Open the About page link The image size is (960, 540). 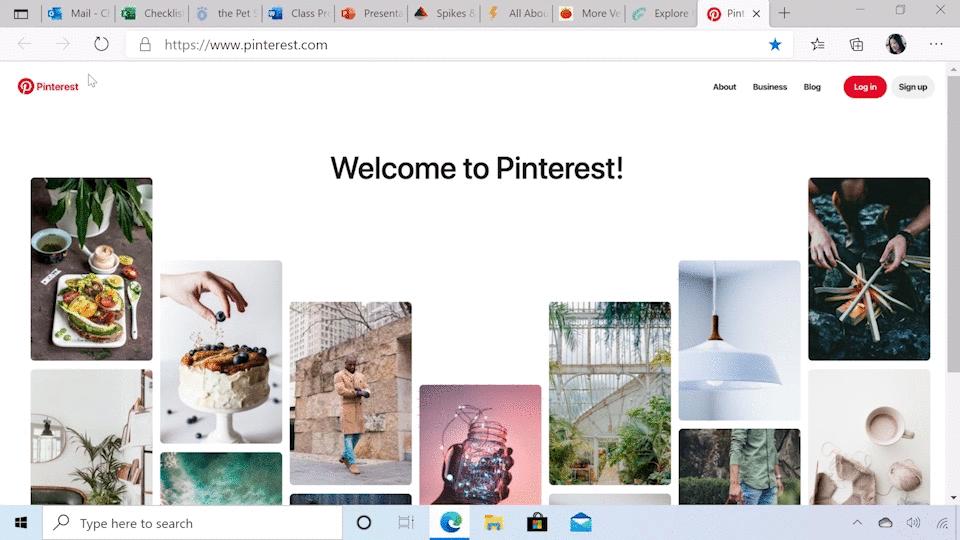click(x=724, y=87)
